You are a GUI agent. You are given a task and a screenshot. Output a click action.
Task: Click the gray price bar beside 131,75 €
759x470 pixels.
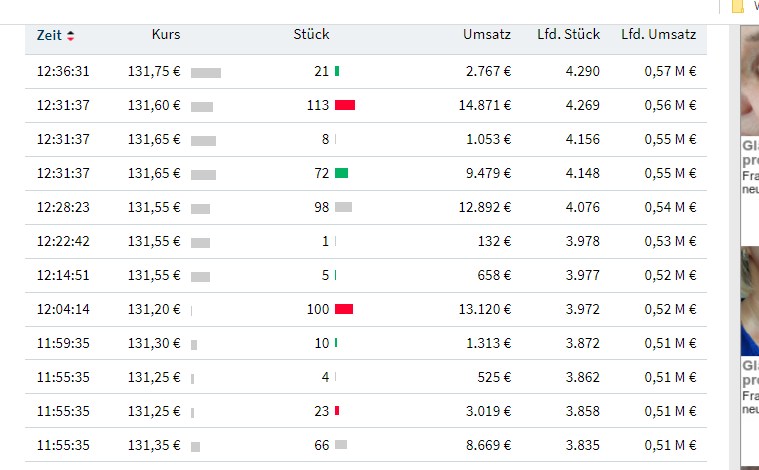206,72
